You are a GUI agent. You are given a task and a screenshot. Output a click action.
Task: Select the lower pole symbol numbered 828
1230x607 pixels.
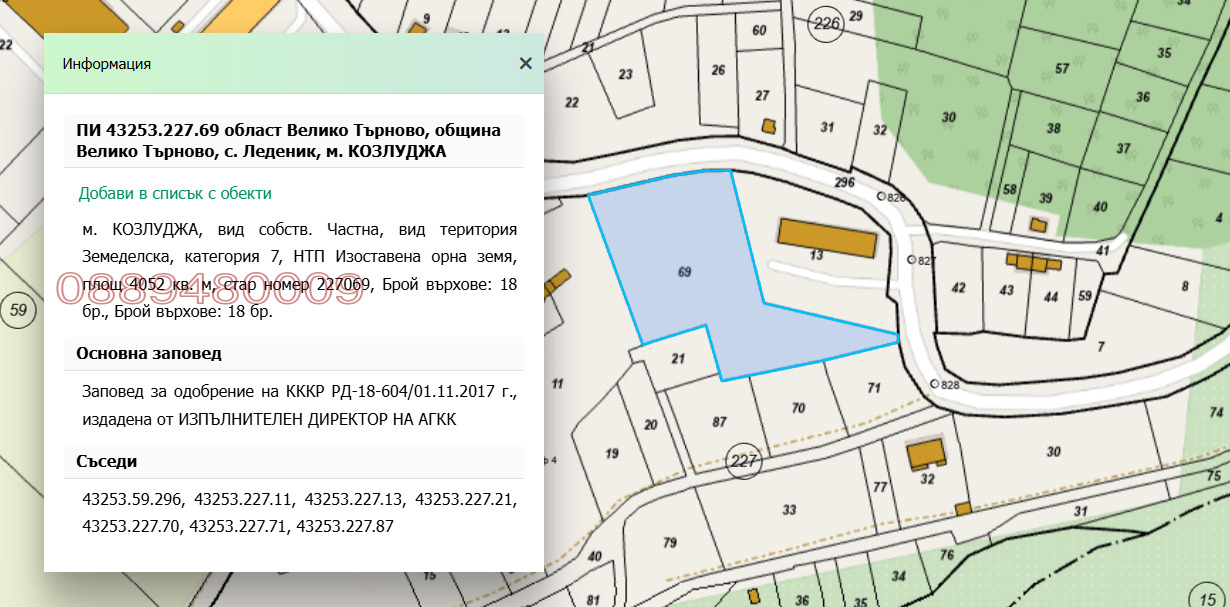pos(935,382)
